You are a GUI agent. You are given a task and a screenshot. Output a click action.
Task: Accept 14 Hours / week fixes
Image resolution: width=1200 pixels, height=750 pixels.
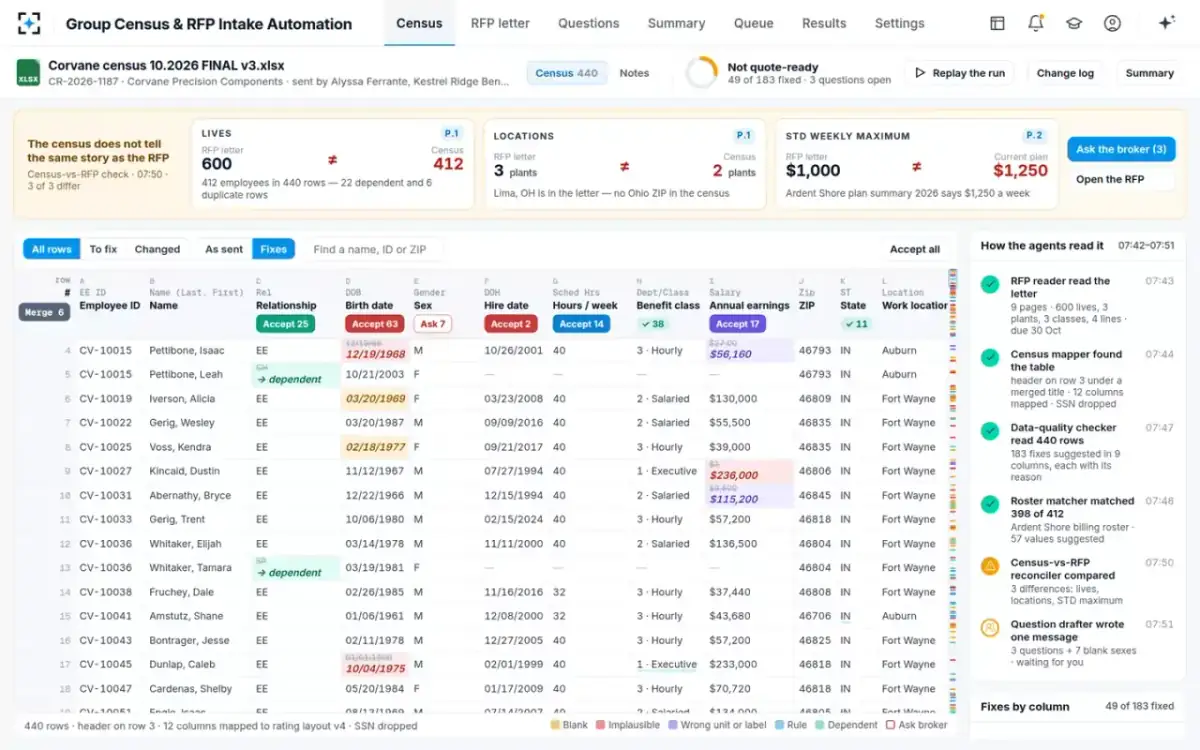[x=581, y=324]
